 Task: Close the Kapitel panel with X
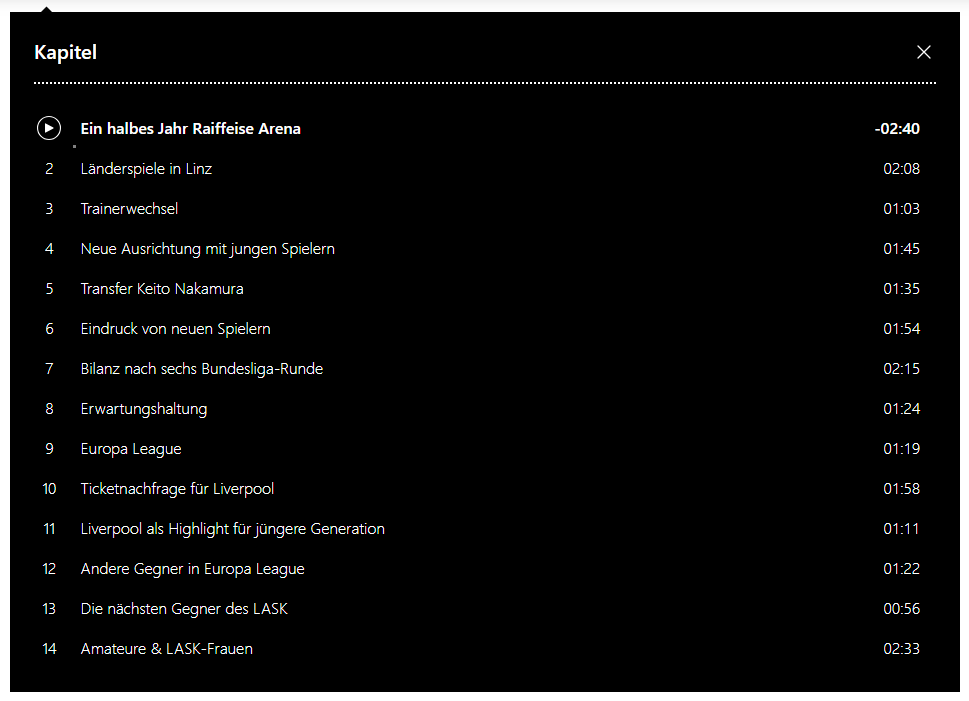[x=923, y=53]
